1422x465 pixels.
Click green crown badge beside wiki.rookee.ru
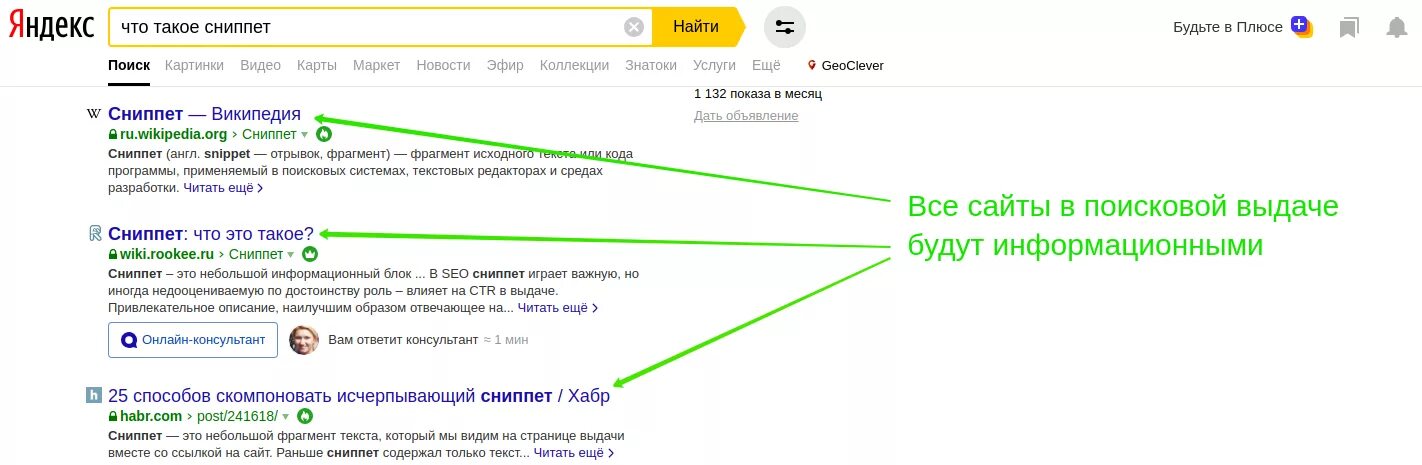coord(310,254)
